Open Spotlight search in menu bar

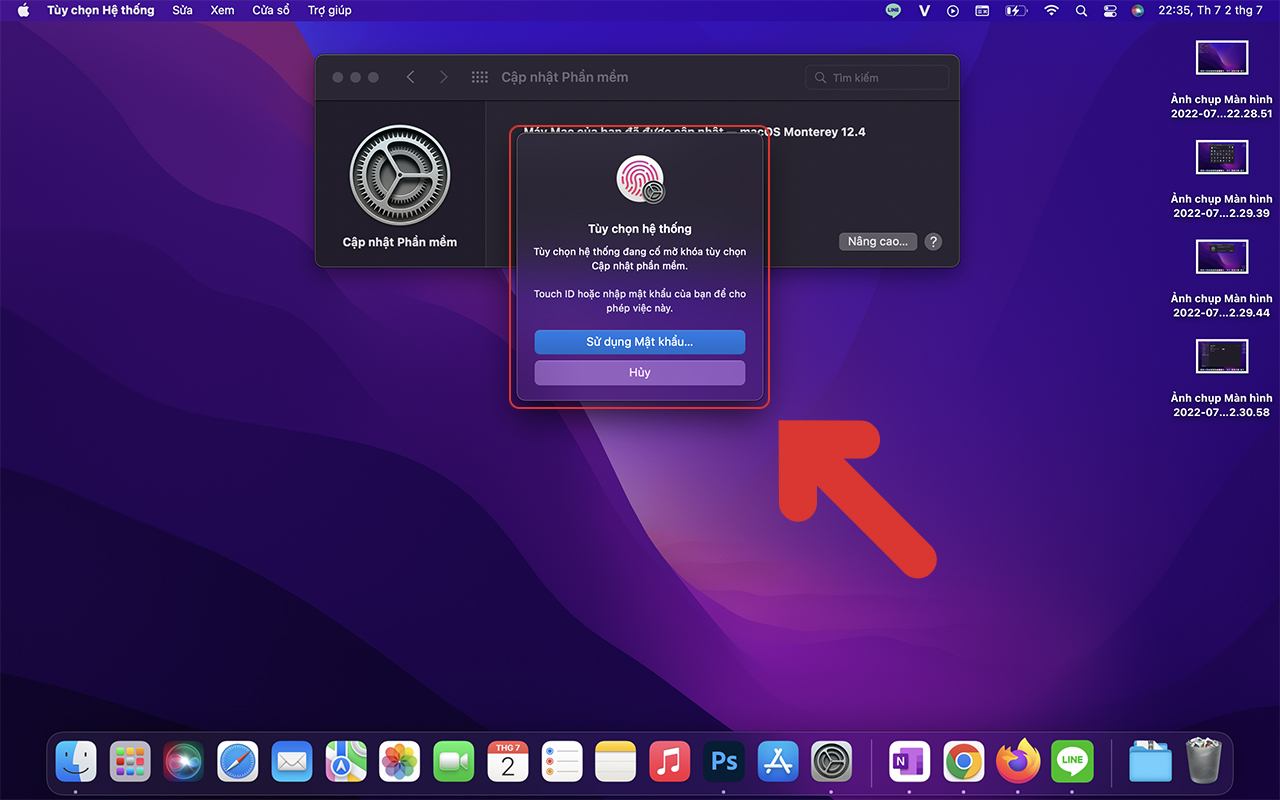[1081, 10]
